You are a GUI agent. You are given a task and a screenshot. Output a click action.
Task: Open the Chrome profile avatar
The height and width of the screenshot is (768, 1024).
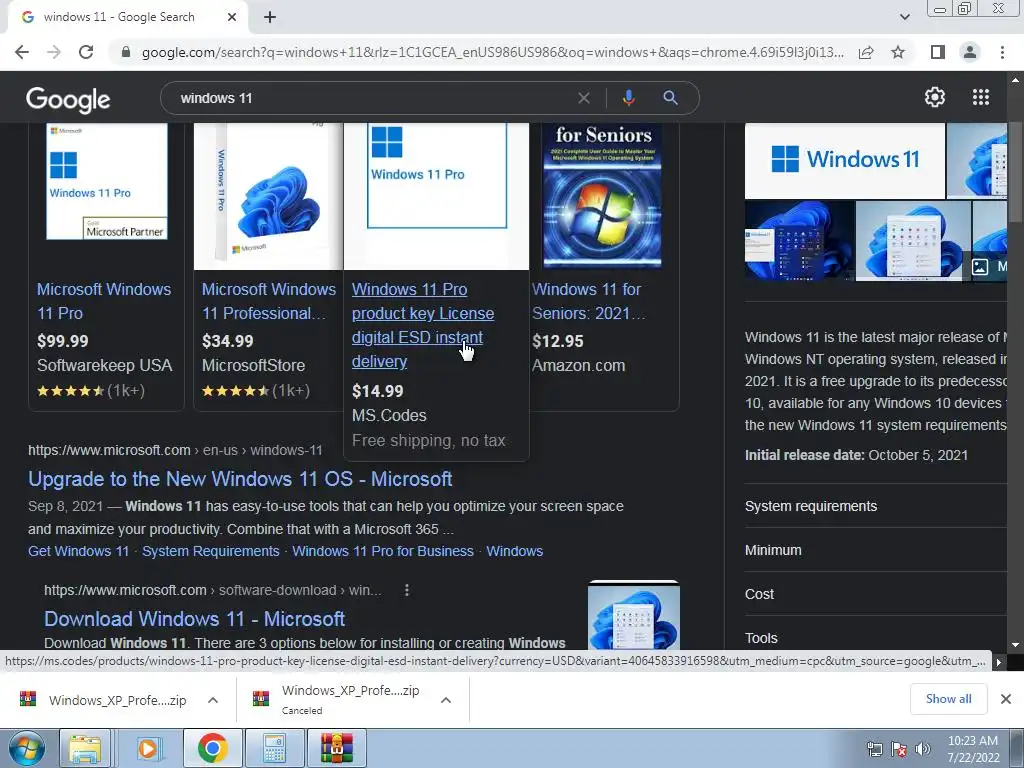pos(970,52)
